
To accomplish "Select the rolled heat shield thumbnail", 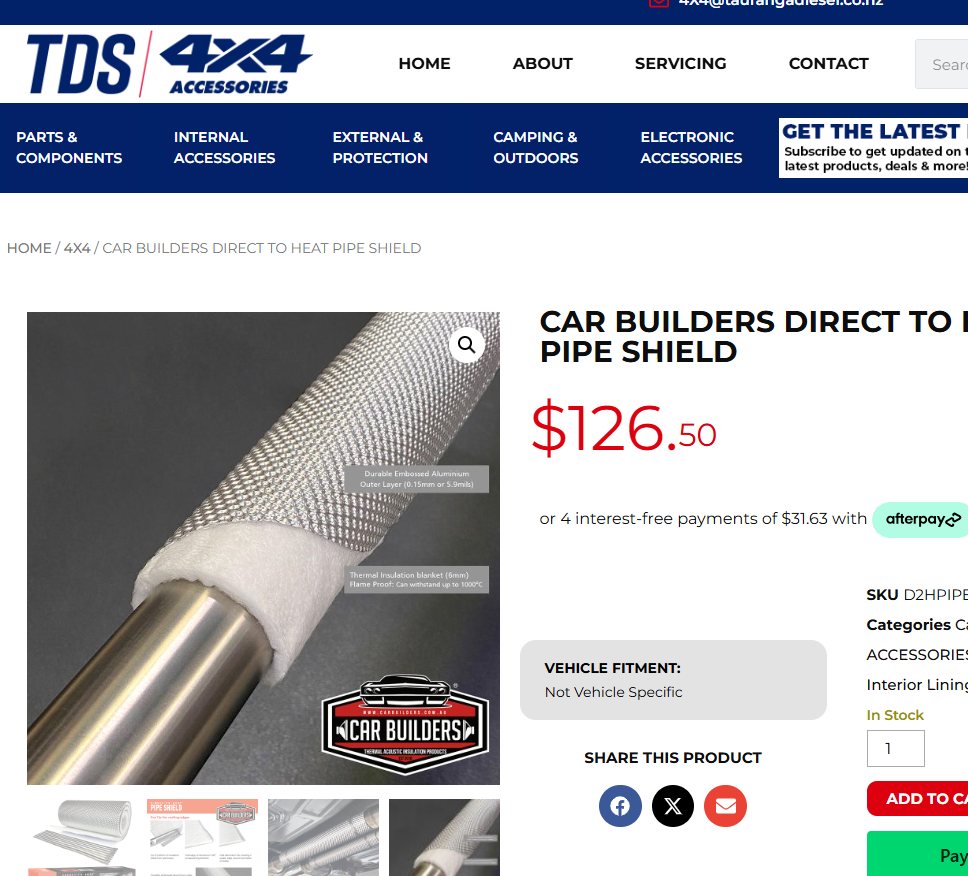I will pos(81,837).
